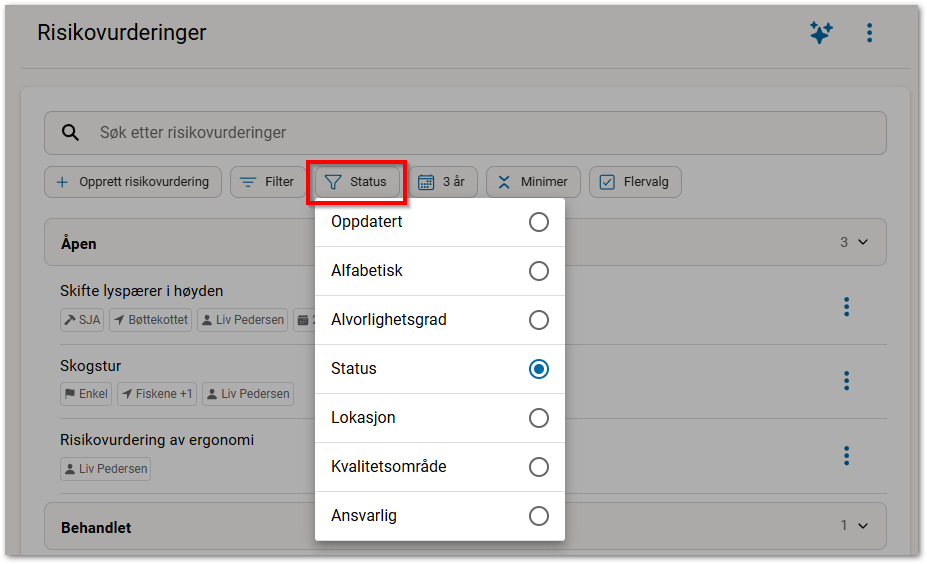The height and width of the screenshot is (564, 927).
Task: Open three-dot menu for Skogstur row
Action: [x=847, y=381]
